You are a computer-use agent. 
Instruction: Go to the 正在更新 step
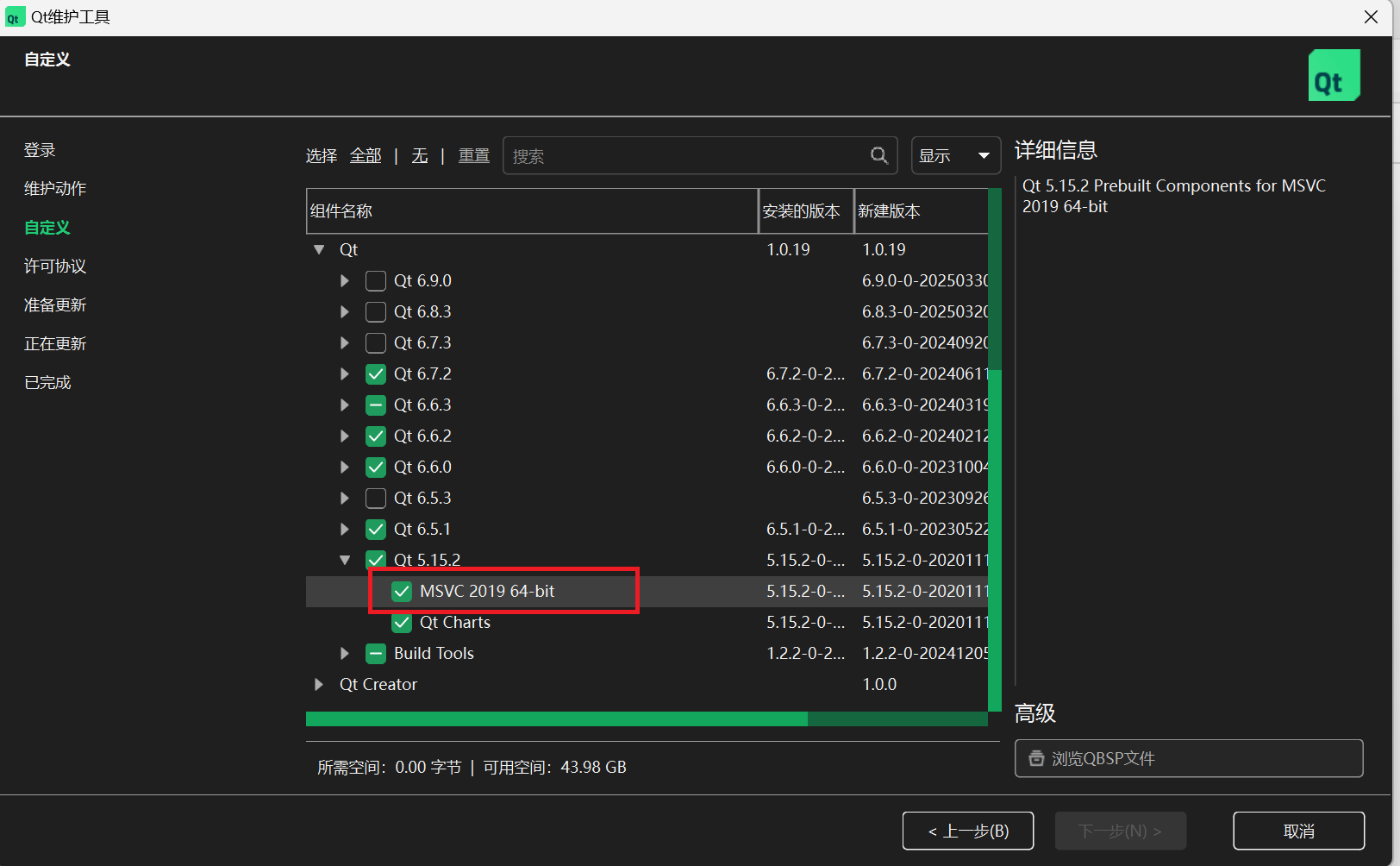tap(55, 344)
